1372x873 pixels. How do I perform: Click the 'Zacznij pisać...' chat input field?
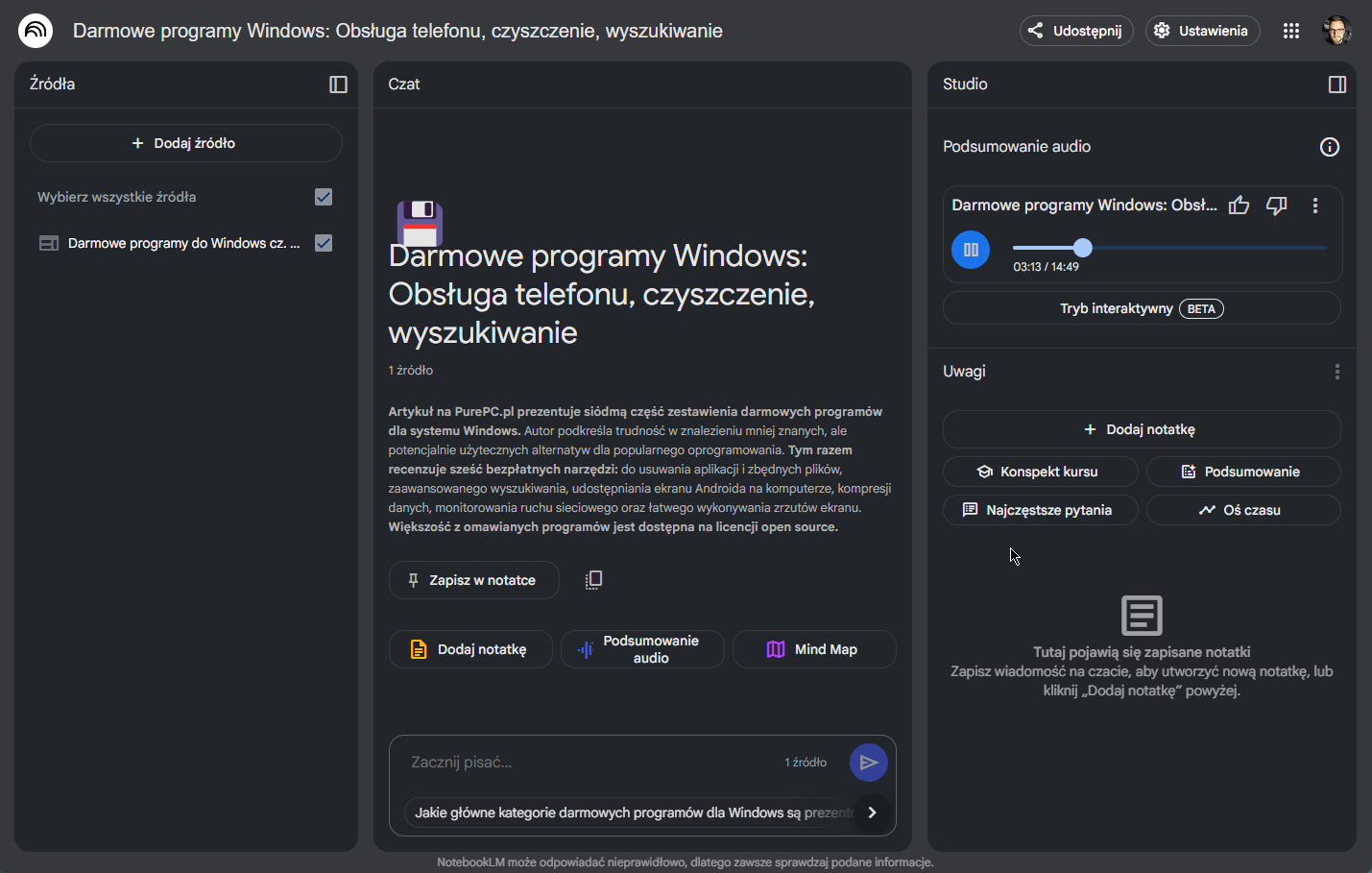[x=590, y=763]
